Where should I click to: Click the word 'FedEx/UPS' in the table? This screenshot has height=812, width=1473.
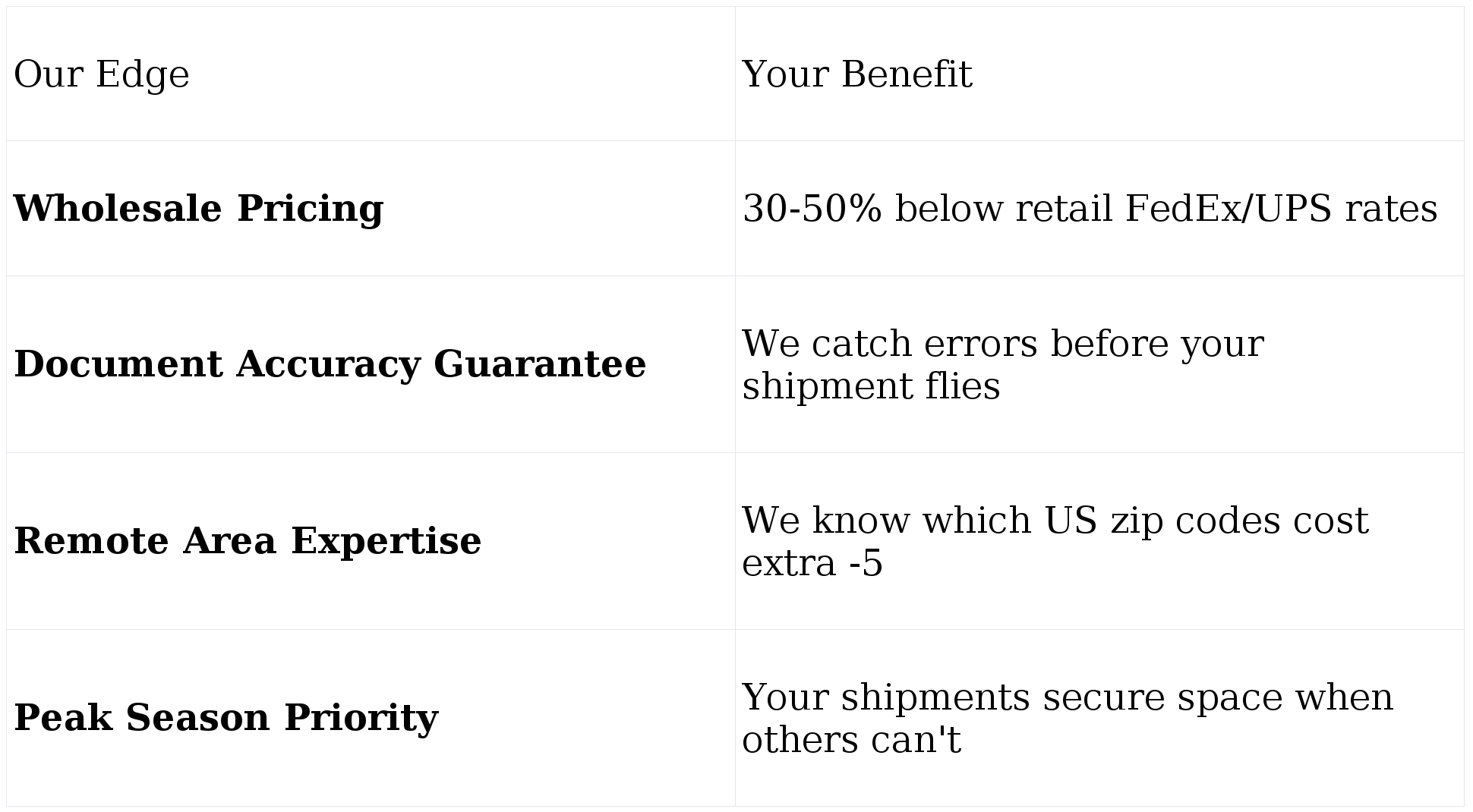(1228, 209)
